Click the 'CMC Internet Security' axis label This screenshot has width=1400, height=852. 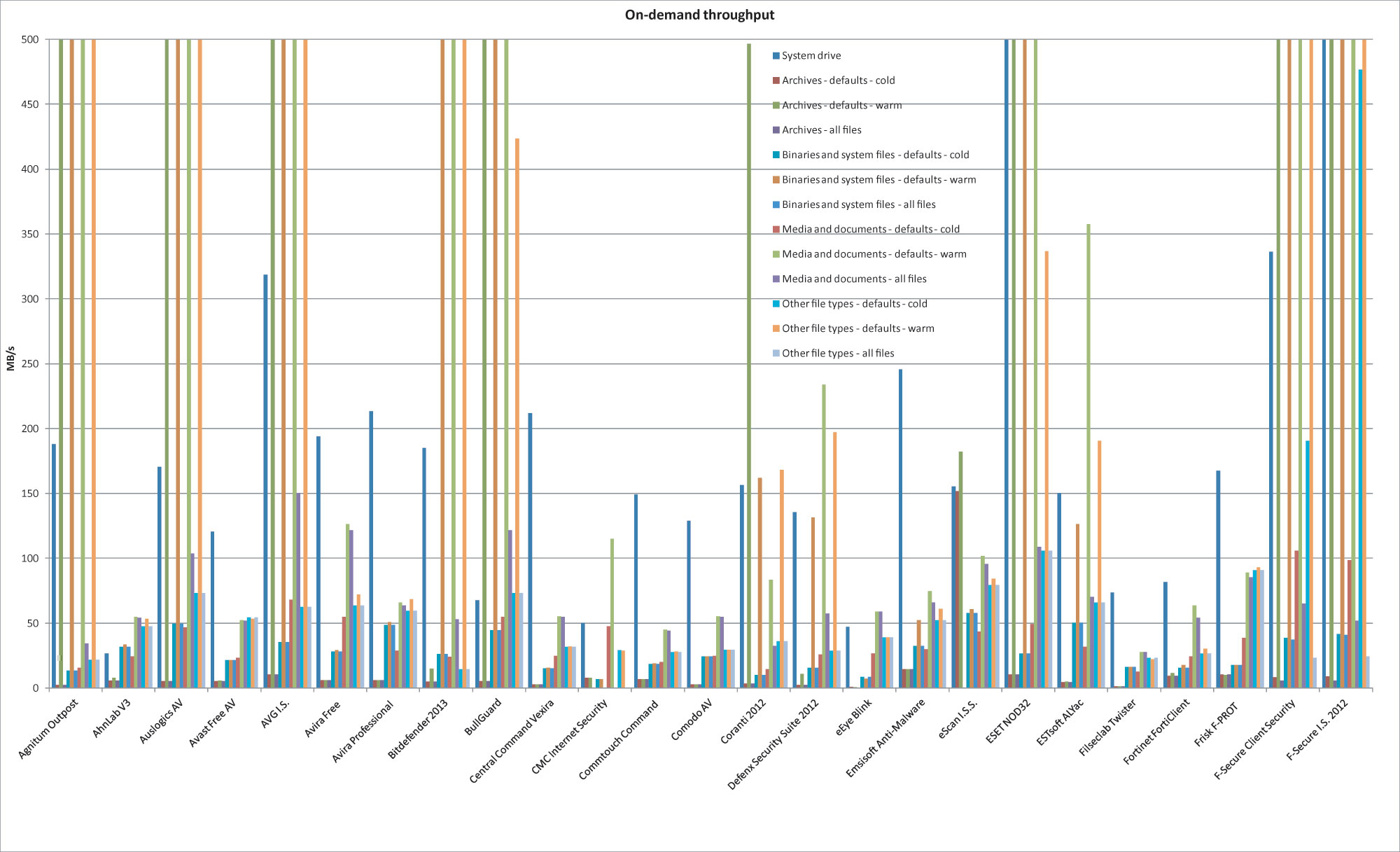[x=569, y=736]
